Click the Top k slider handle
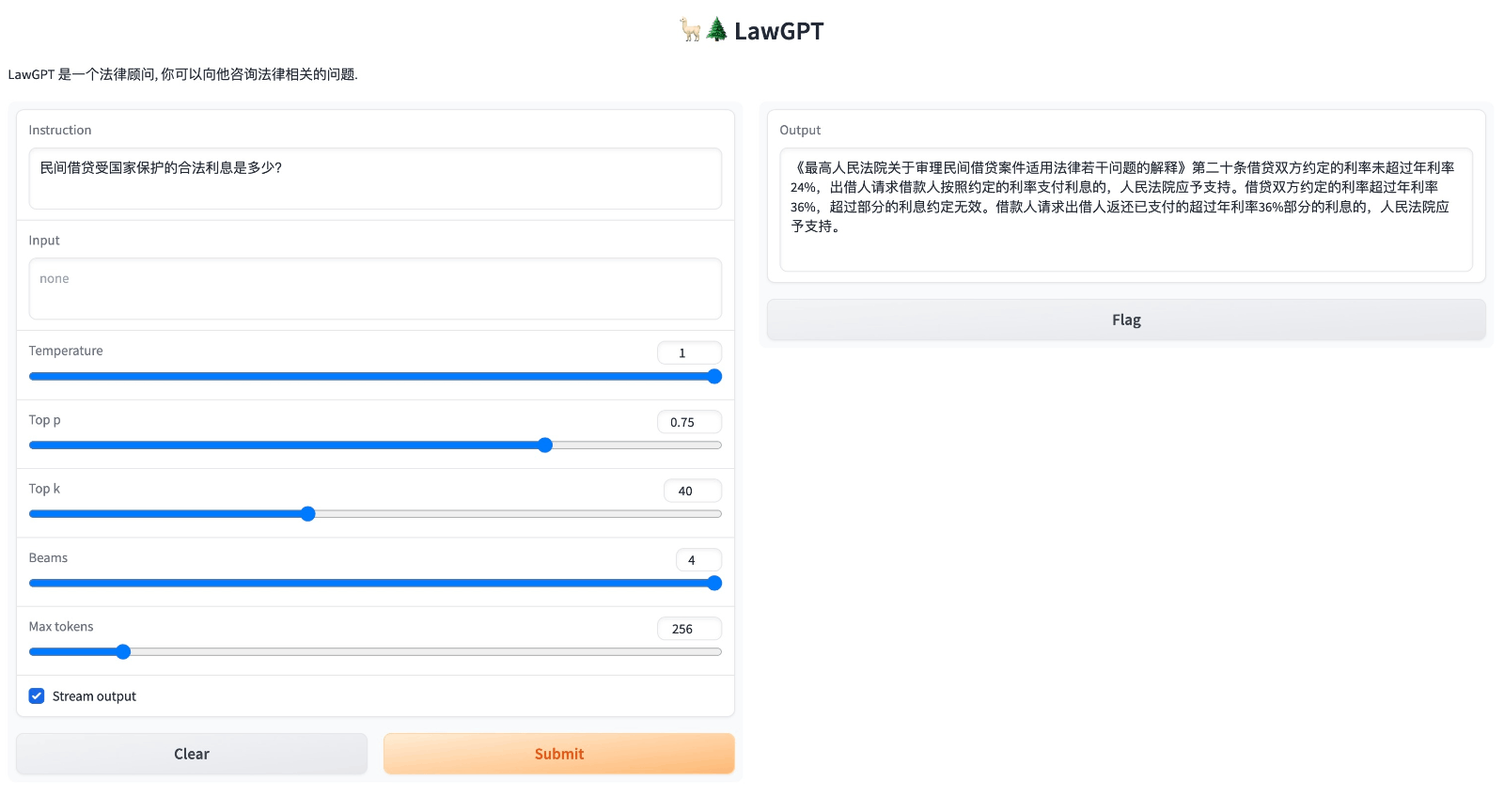This screenshot has width=1504, height=812. tap(307, 514)
